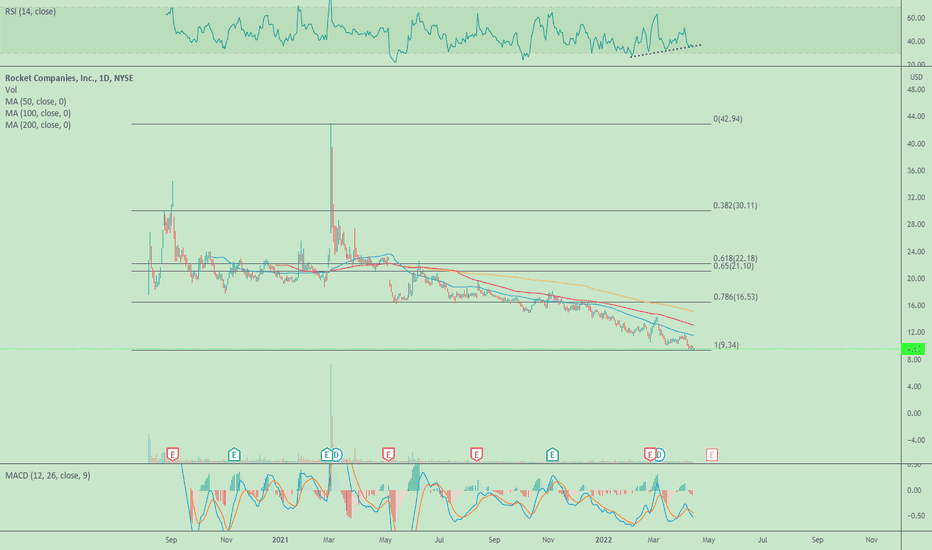
Task: Click the -0.50 level on the MACD scale
Action: pyautogui.click(x=916, y=516)
